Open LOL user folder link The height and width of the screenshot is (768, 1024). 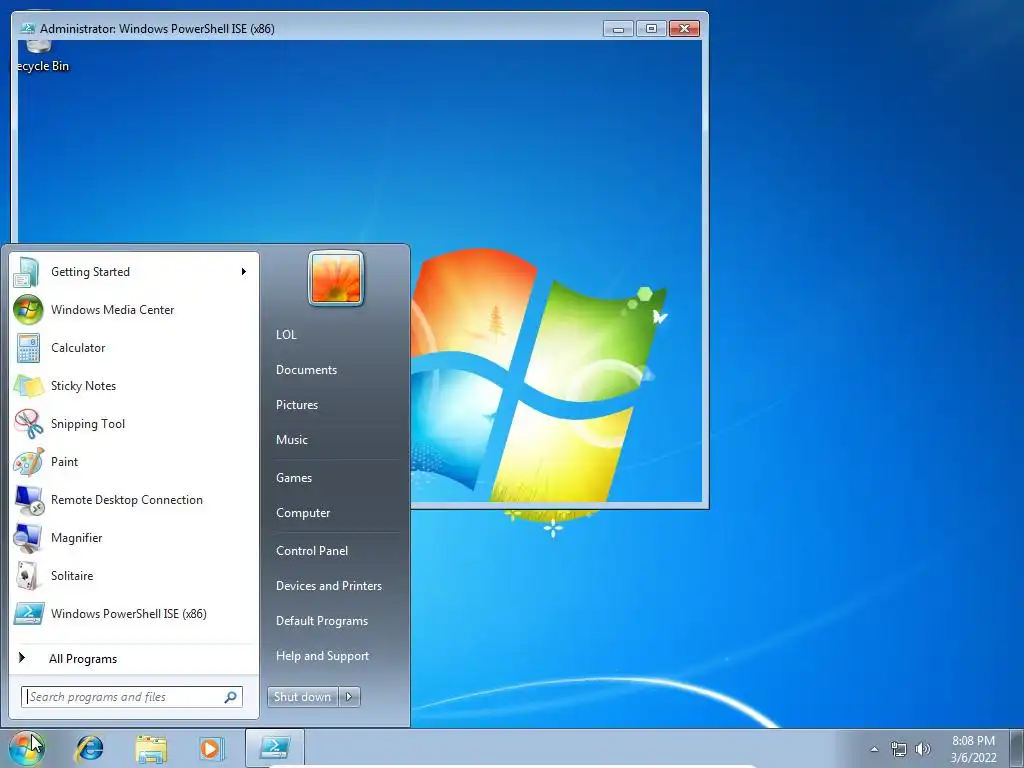click(286, 334)
